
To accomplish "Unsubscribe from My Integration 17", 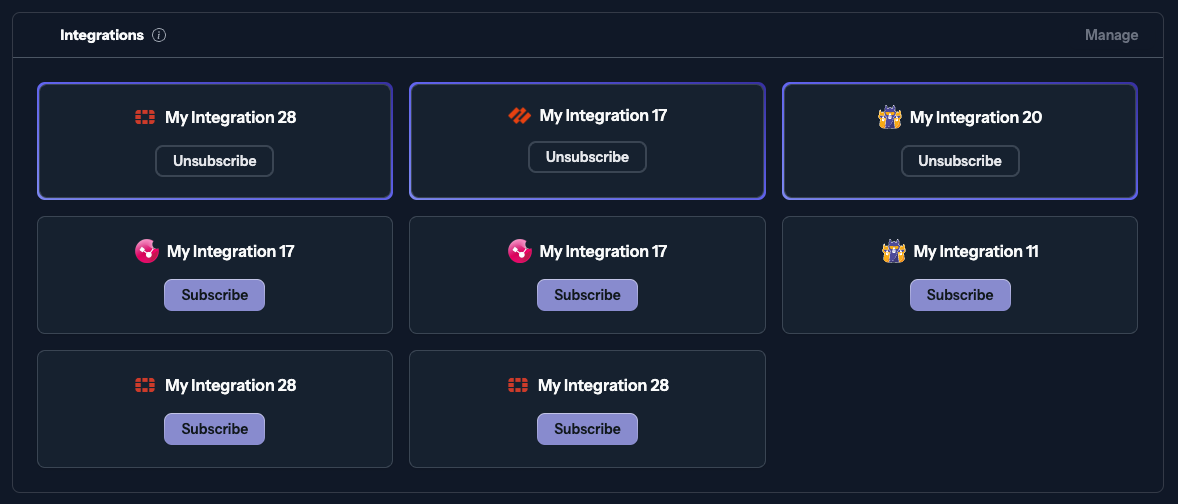I will (587, 157).
